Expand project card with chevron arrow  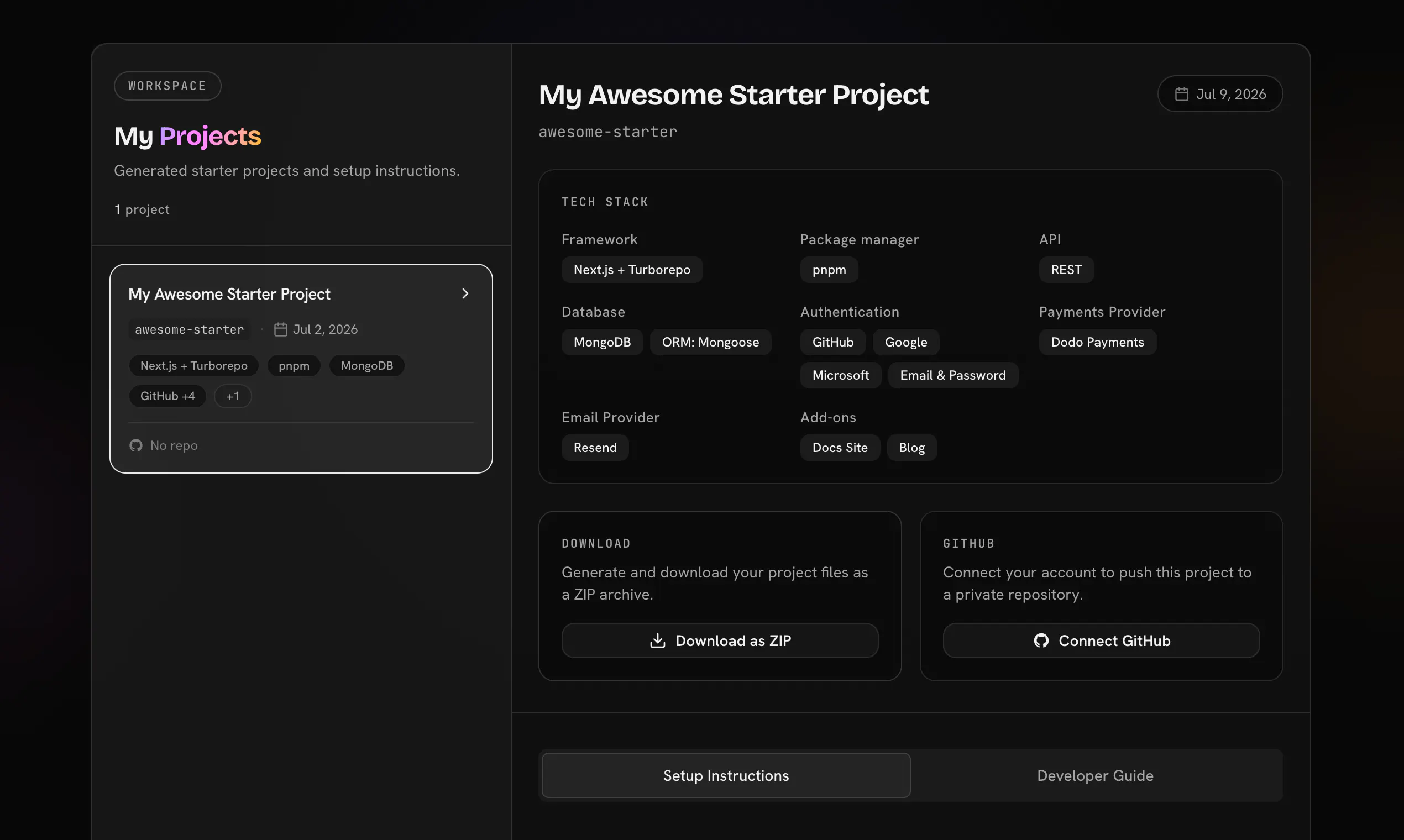tap(465, 294)
